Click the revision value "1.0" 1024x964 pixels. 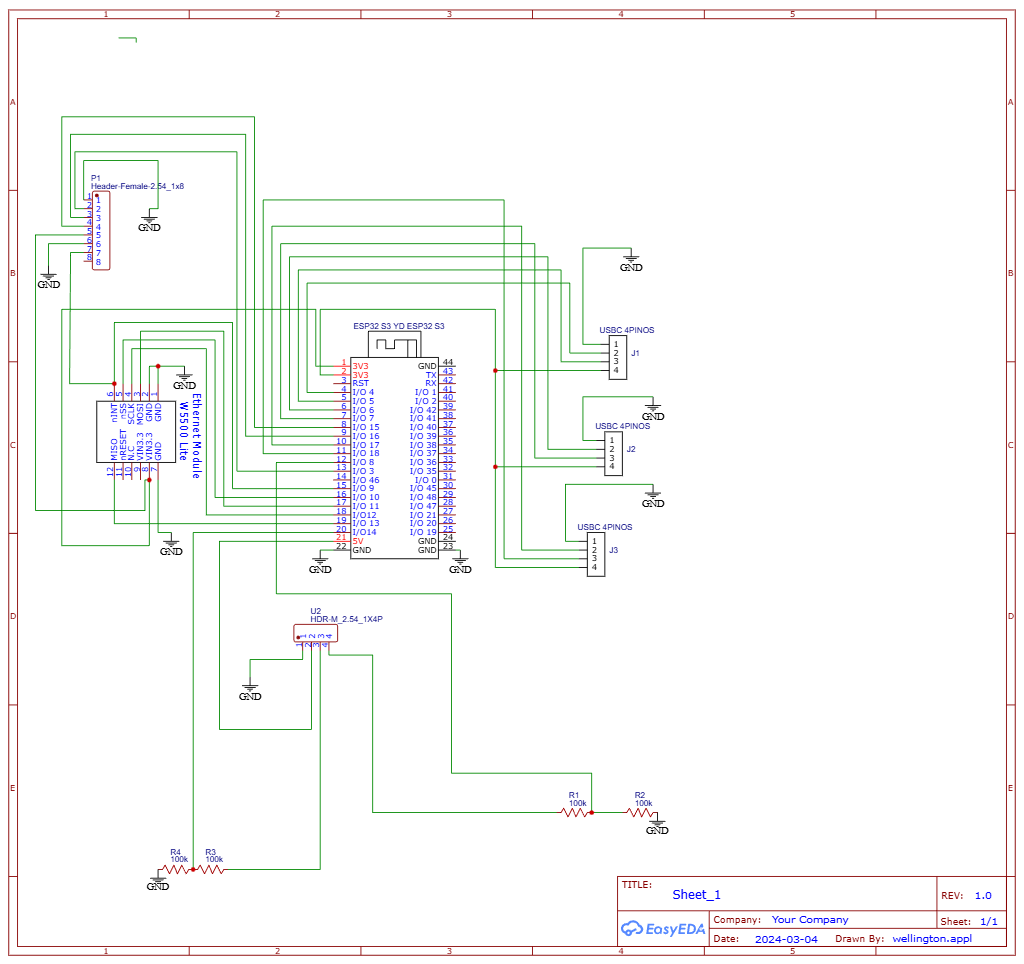pos(983,895)
